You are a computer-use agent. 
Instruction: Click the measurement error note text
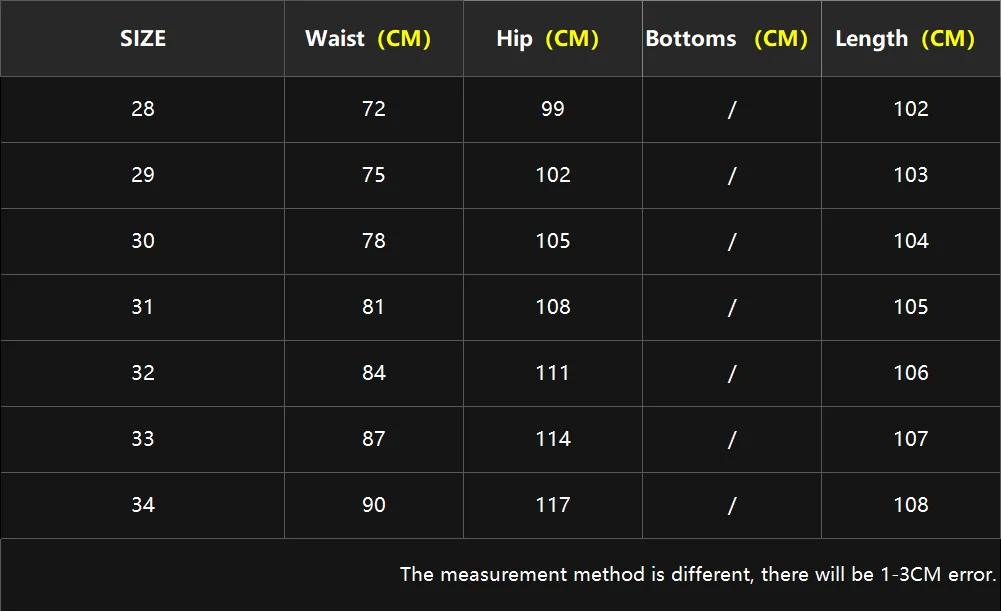click(698, 574)
